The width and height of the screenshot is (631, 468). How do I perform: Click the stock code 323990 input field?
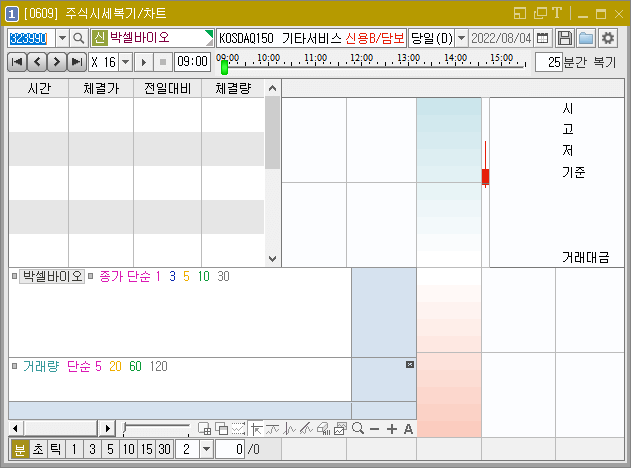point(31,39)
